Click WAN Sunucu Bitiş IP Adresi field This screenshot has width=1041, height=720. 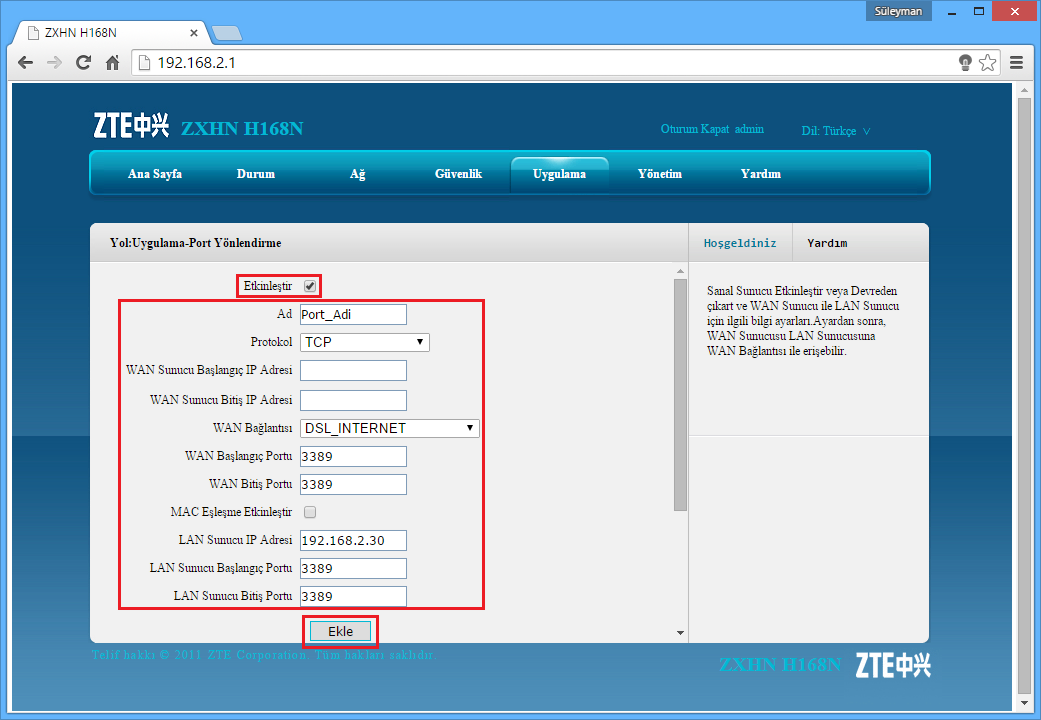[353, 401]
